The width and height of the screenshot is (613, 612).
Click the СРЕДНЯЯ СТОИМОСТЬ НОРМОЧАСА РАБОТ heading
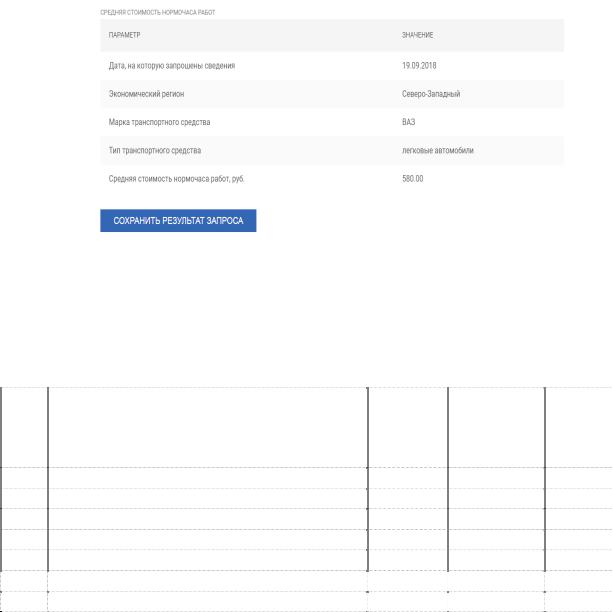tap(158, 13)
